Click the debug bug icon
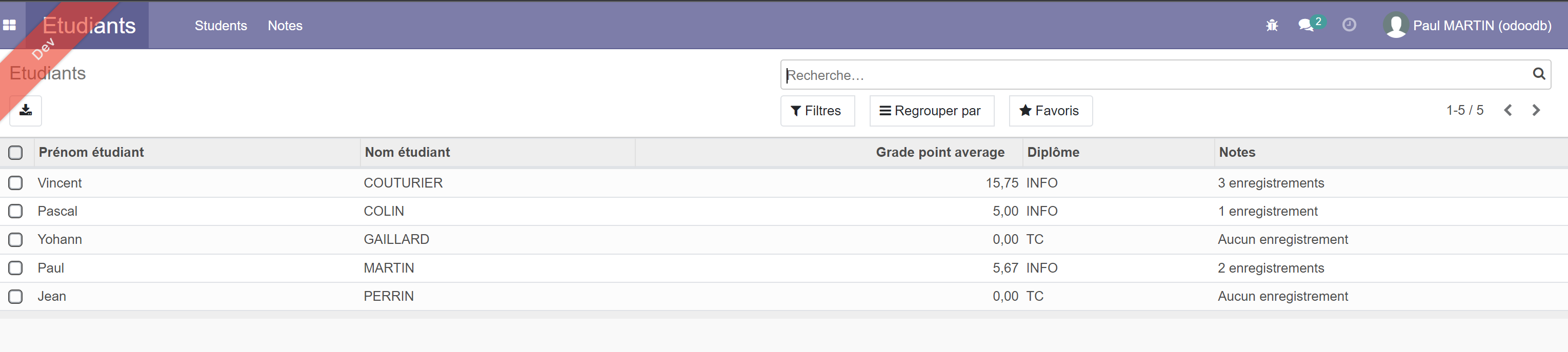This screenshot has height=352, width=1568. 1272,26
